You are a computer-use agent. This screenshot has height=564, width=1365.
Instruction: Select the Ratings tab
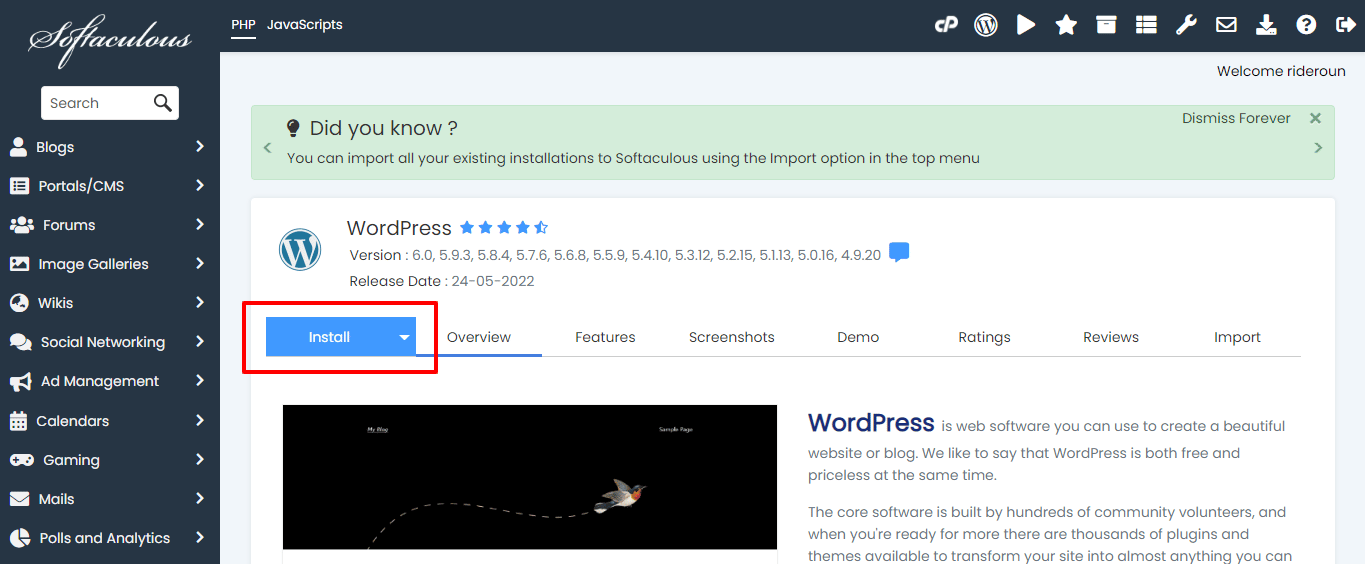[984, 337]
